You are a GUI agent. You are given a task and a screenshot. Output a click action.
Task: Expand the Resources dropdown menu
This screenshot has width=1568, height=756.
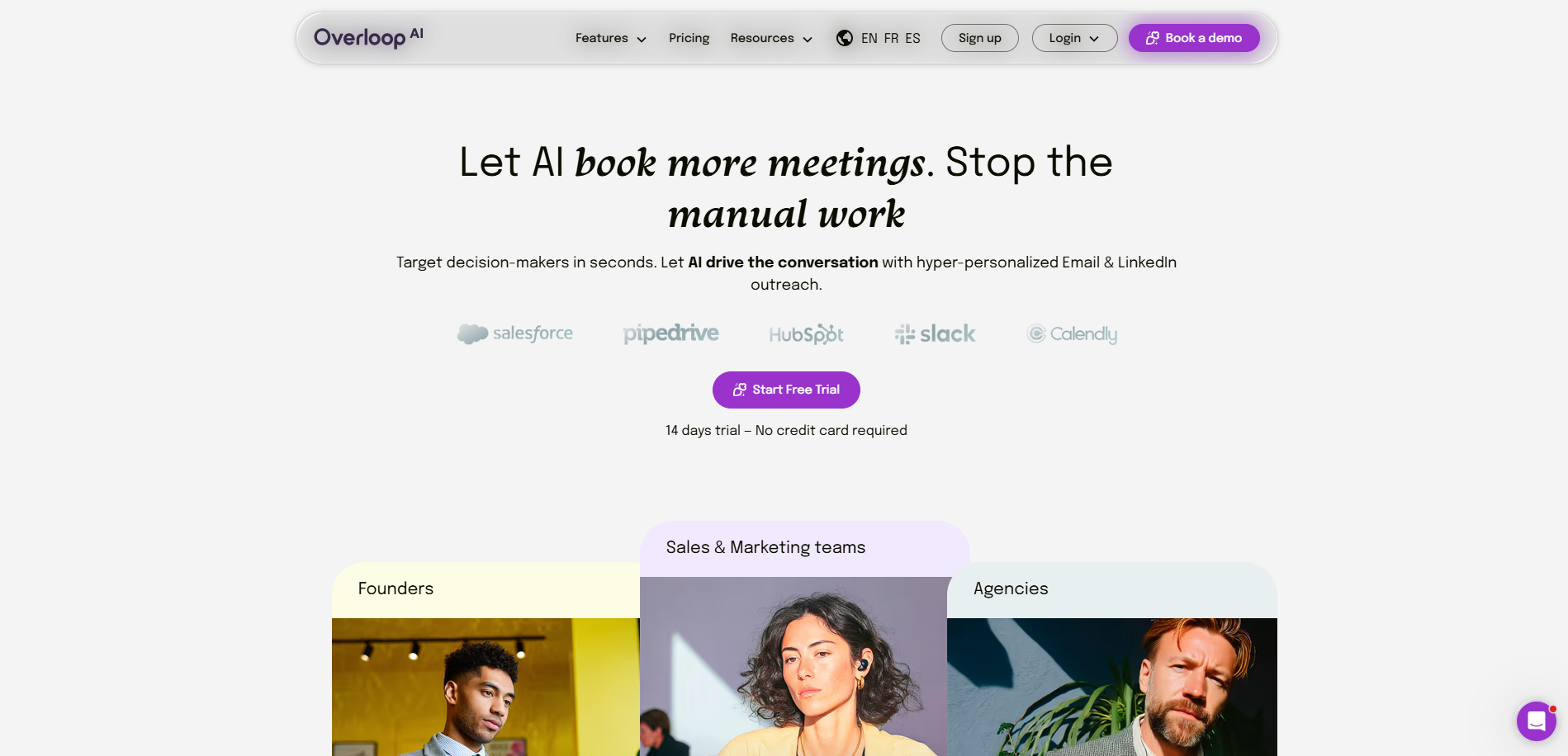[771, 38]
